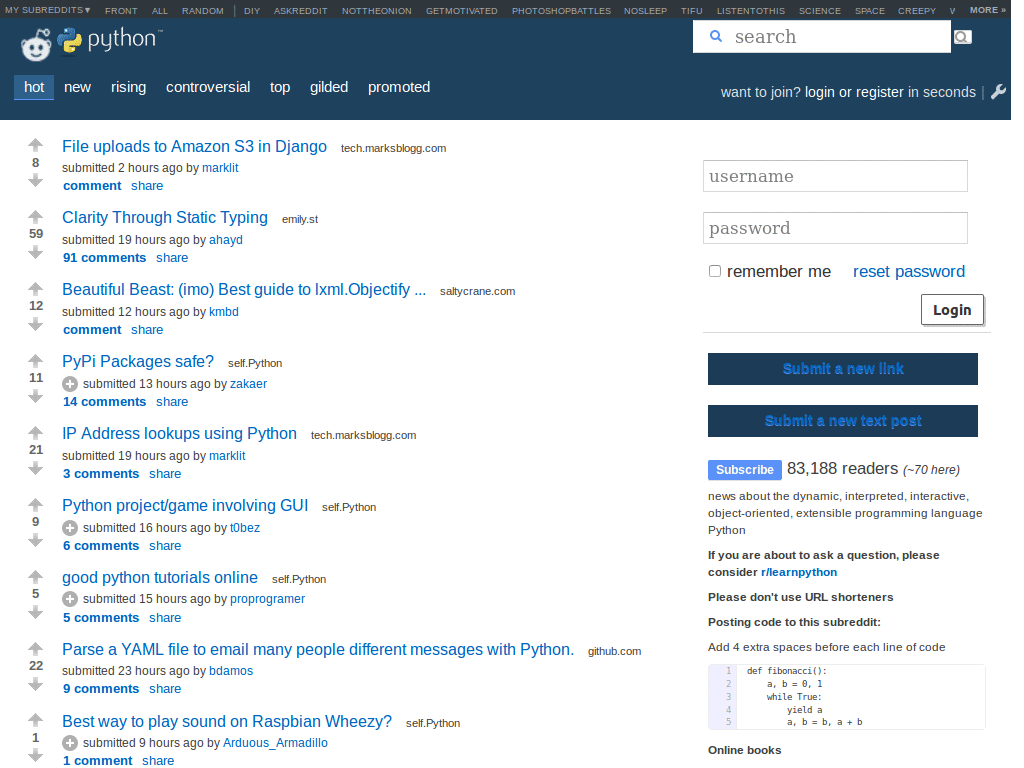Screen dimensions: 1024x768
Task: Downvote 'Clarity Through Static Typing' post
Action: (35, 253)
